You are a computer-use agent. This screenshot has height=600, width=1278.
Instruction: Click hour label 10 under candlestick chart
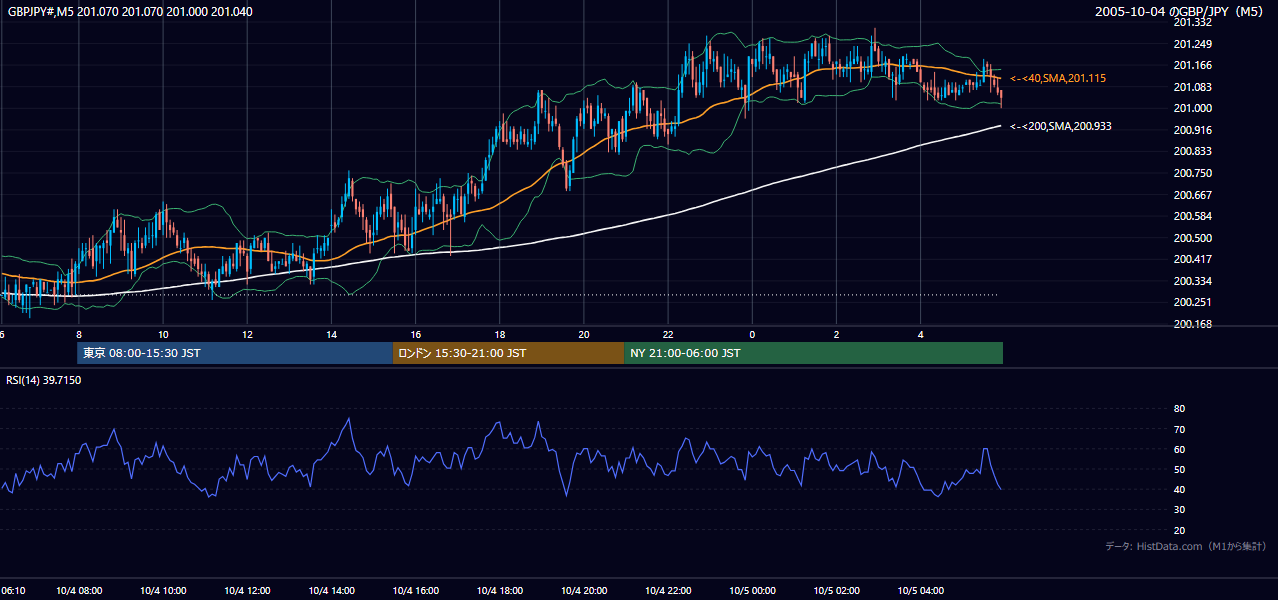tap(163, 334)
